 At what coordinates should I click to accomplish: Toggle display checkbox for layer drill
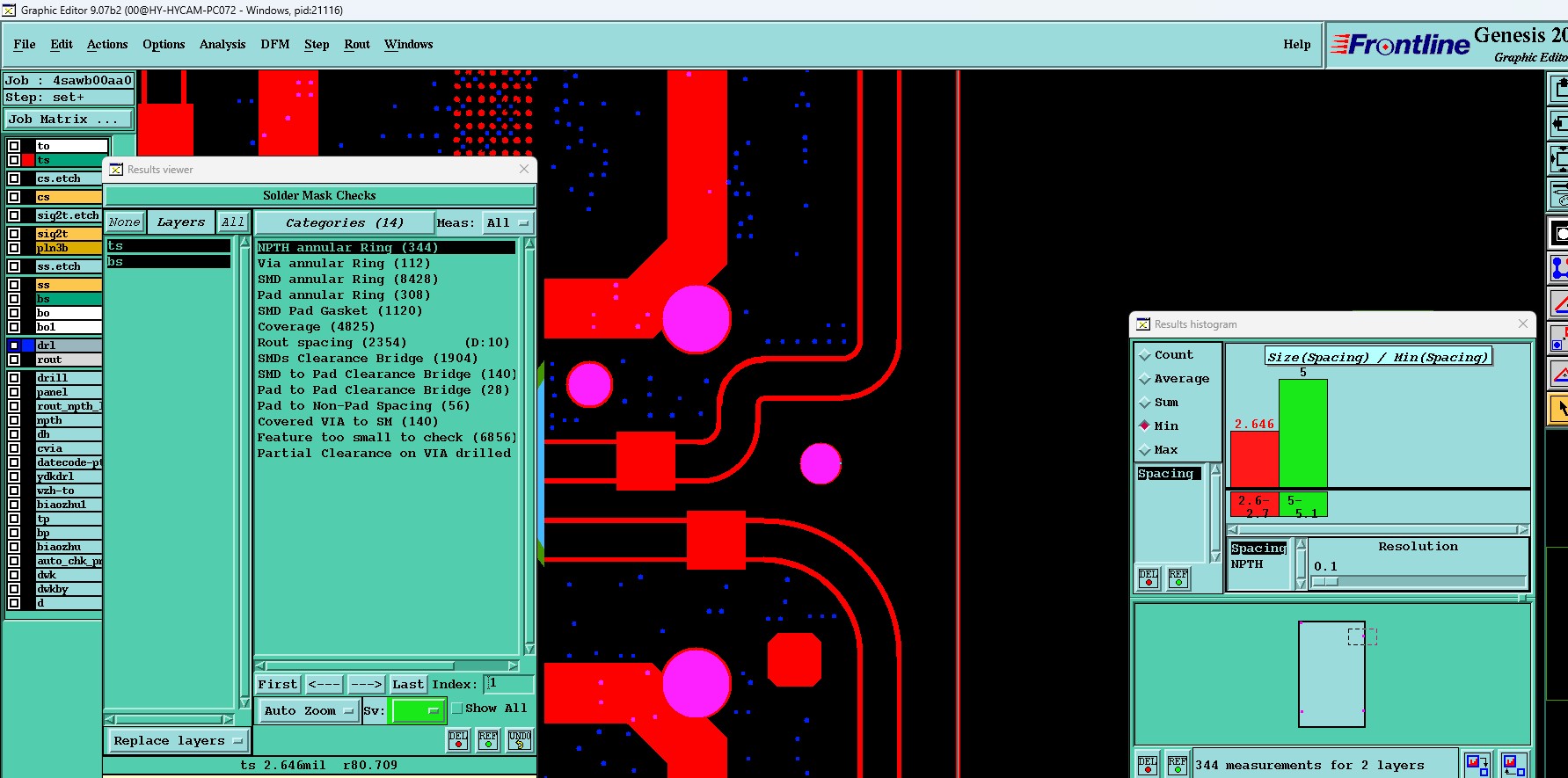click(x=14, y=378)
